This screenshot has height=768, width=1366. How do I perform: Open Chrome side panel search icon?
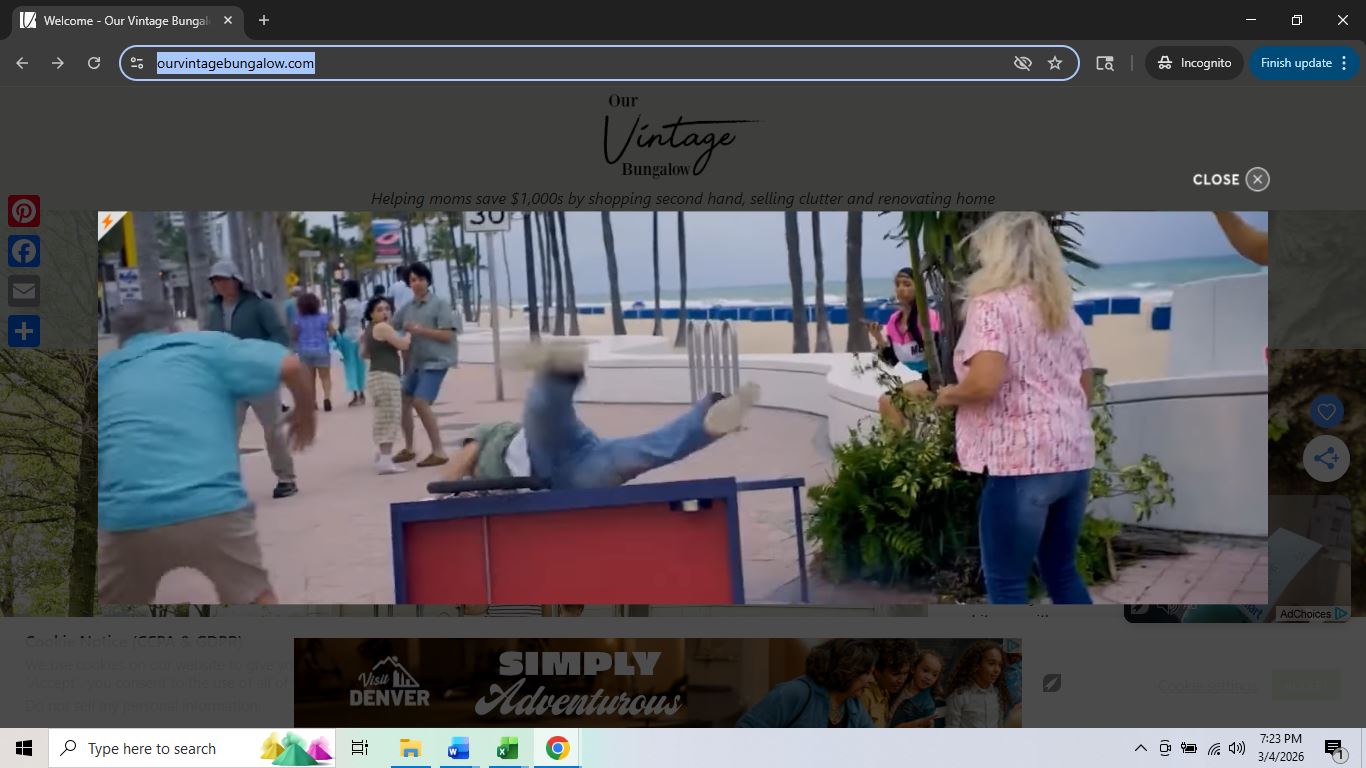[x=1105, y=63]
